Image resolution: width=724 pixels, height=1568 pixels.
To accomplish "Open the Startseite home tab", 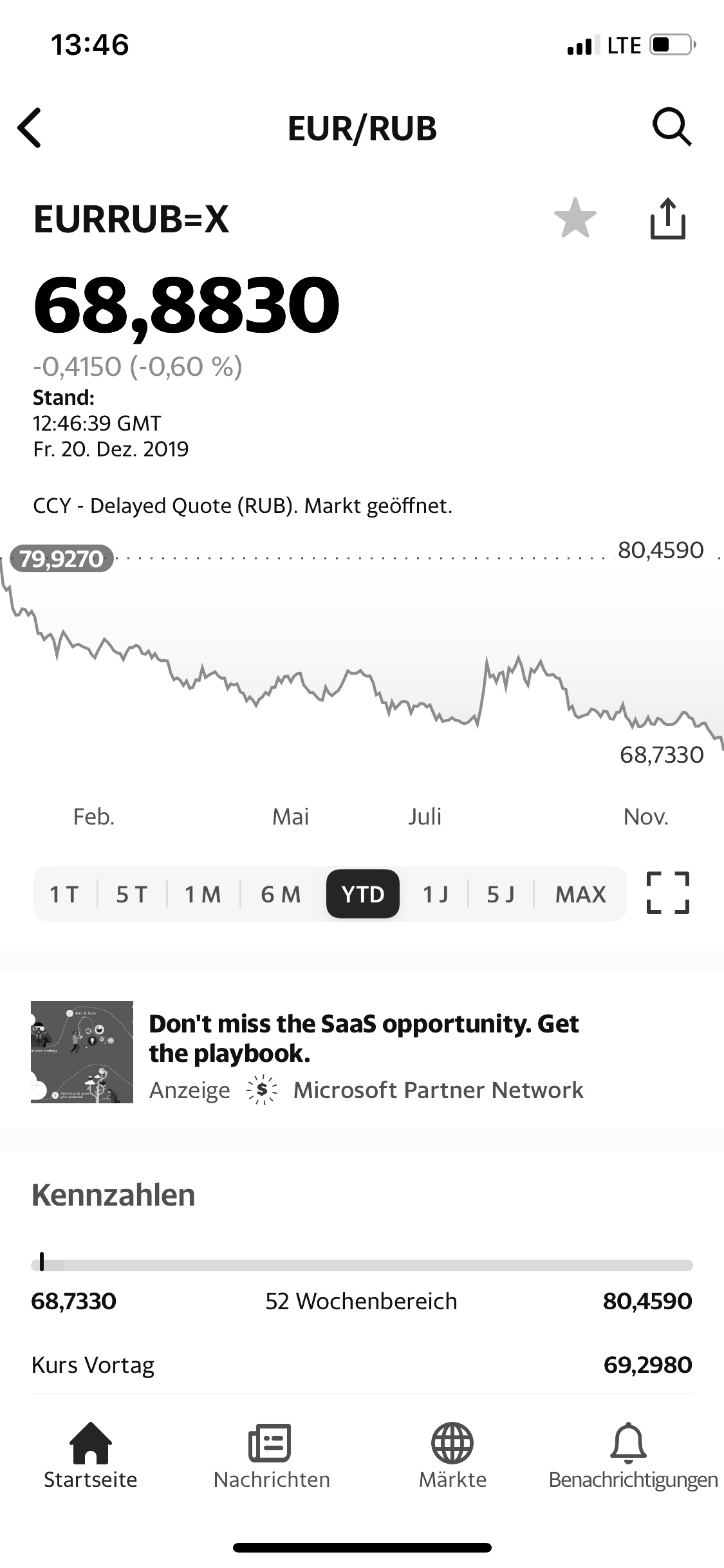I will coord(90,1456).
